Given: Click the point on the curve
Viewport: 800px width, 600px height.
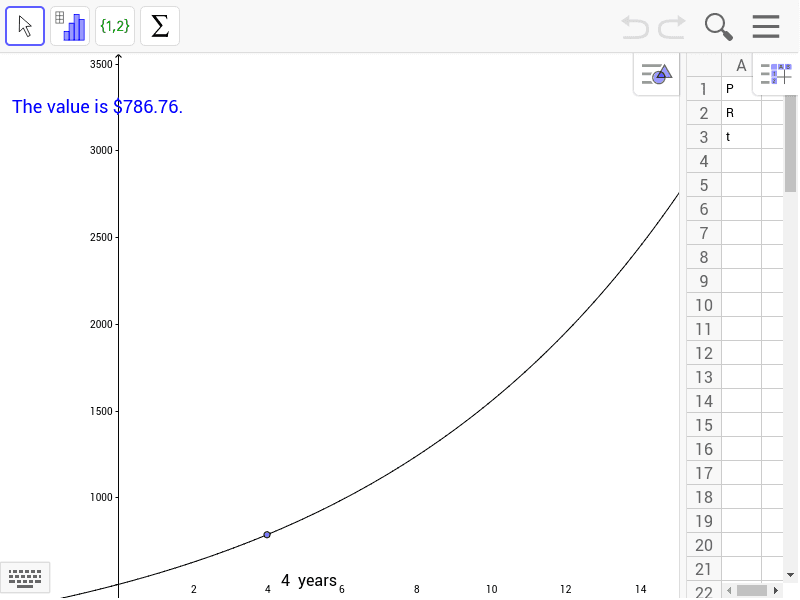Looking at the screenshot, I should (x=267, y=535).
